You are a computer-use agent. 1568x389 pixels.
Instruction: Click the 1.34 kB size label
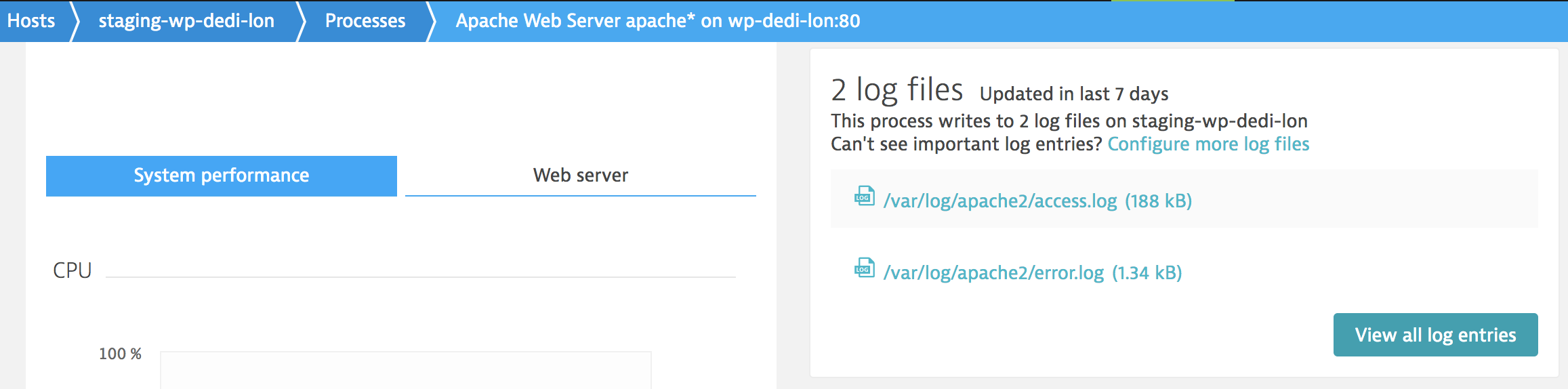pos(1147,273)
